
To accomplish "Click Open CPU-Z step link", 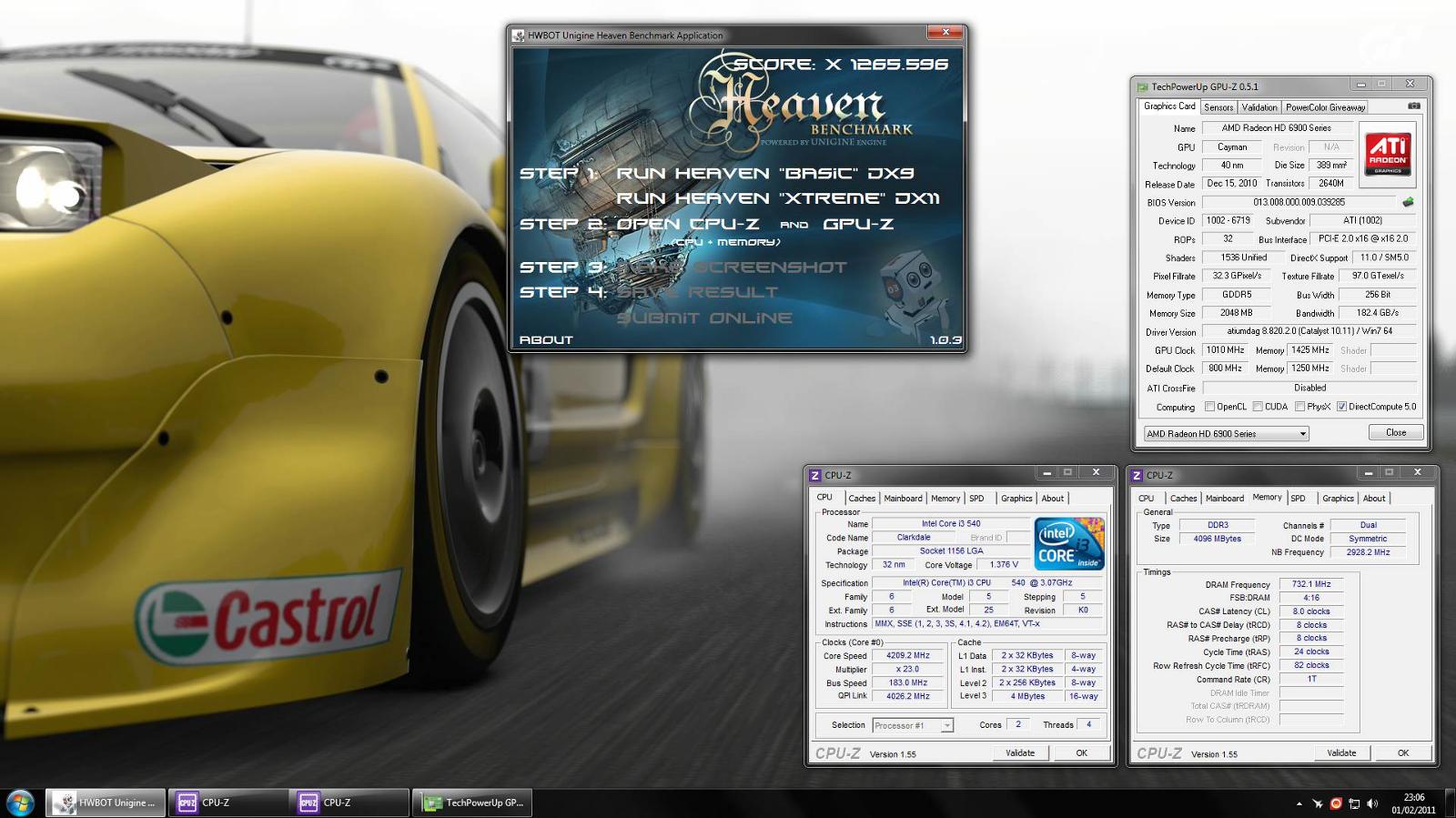I will click(688, 224).
